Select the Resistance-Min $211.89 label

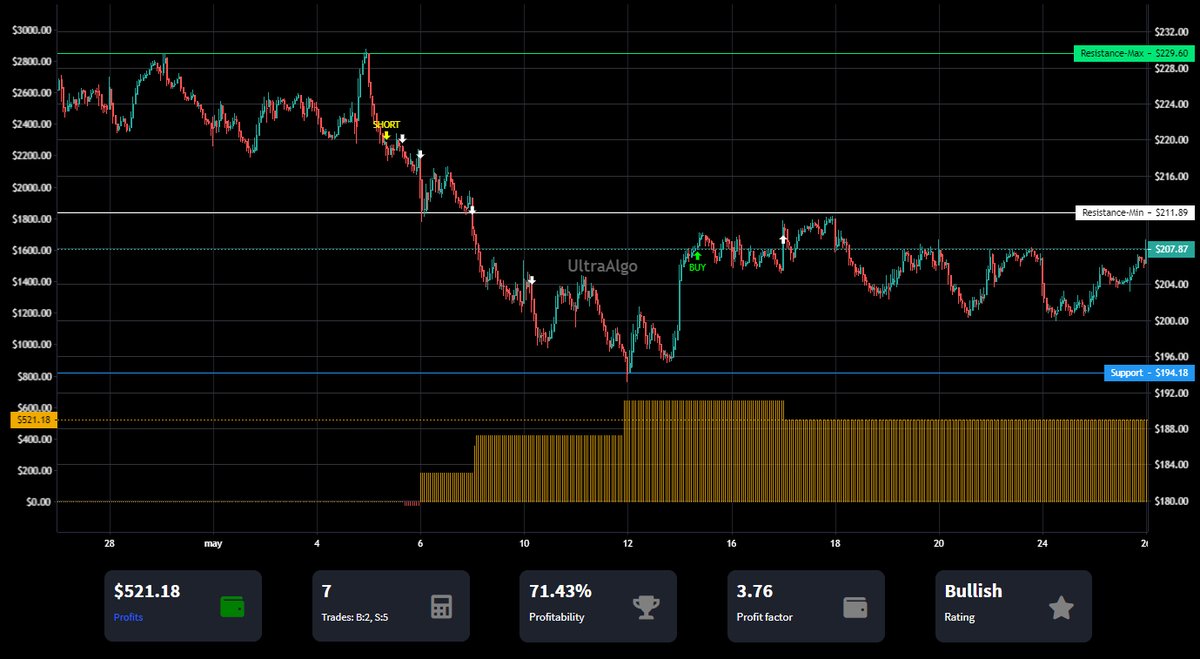point(1134,212)
